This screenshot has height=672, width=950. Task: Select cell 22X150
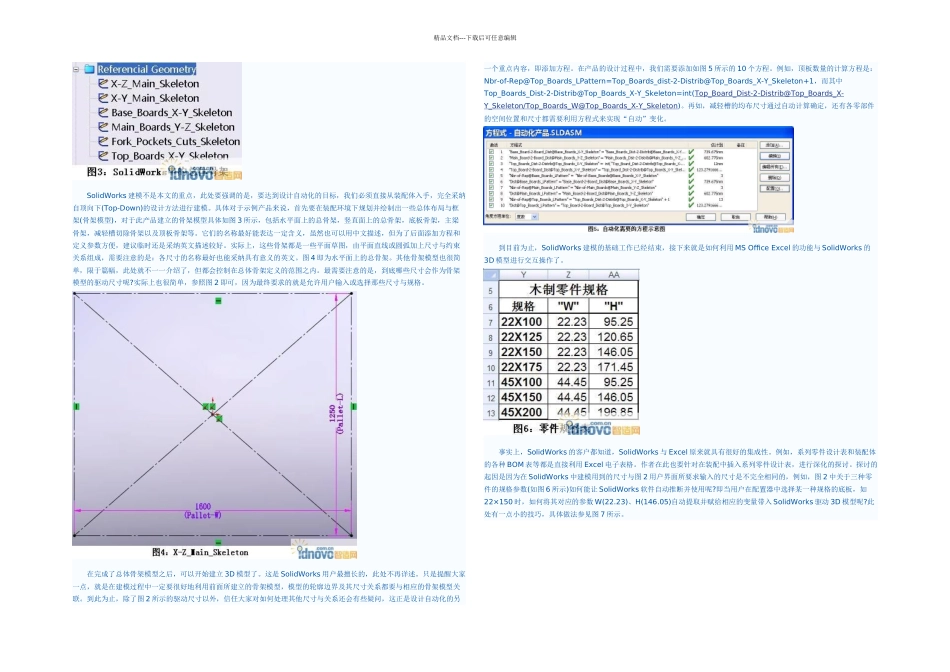[x=523, y=352]
